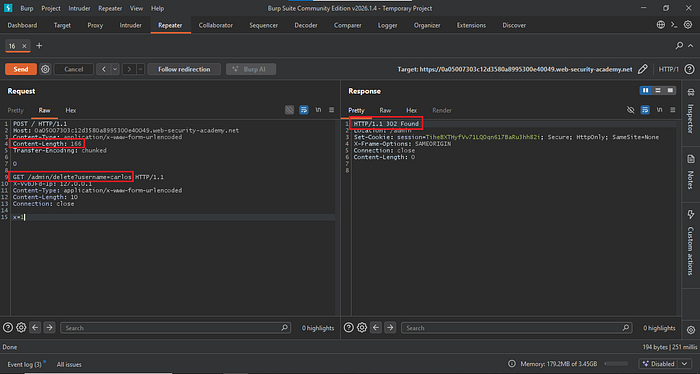The height and width of the screenshot is (374, 700).
Task: Select top-bottom layout view
Action: tap(658, 91)
